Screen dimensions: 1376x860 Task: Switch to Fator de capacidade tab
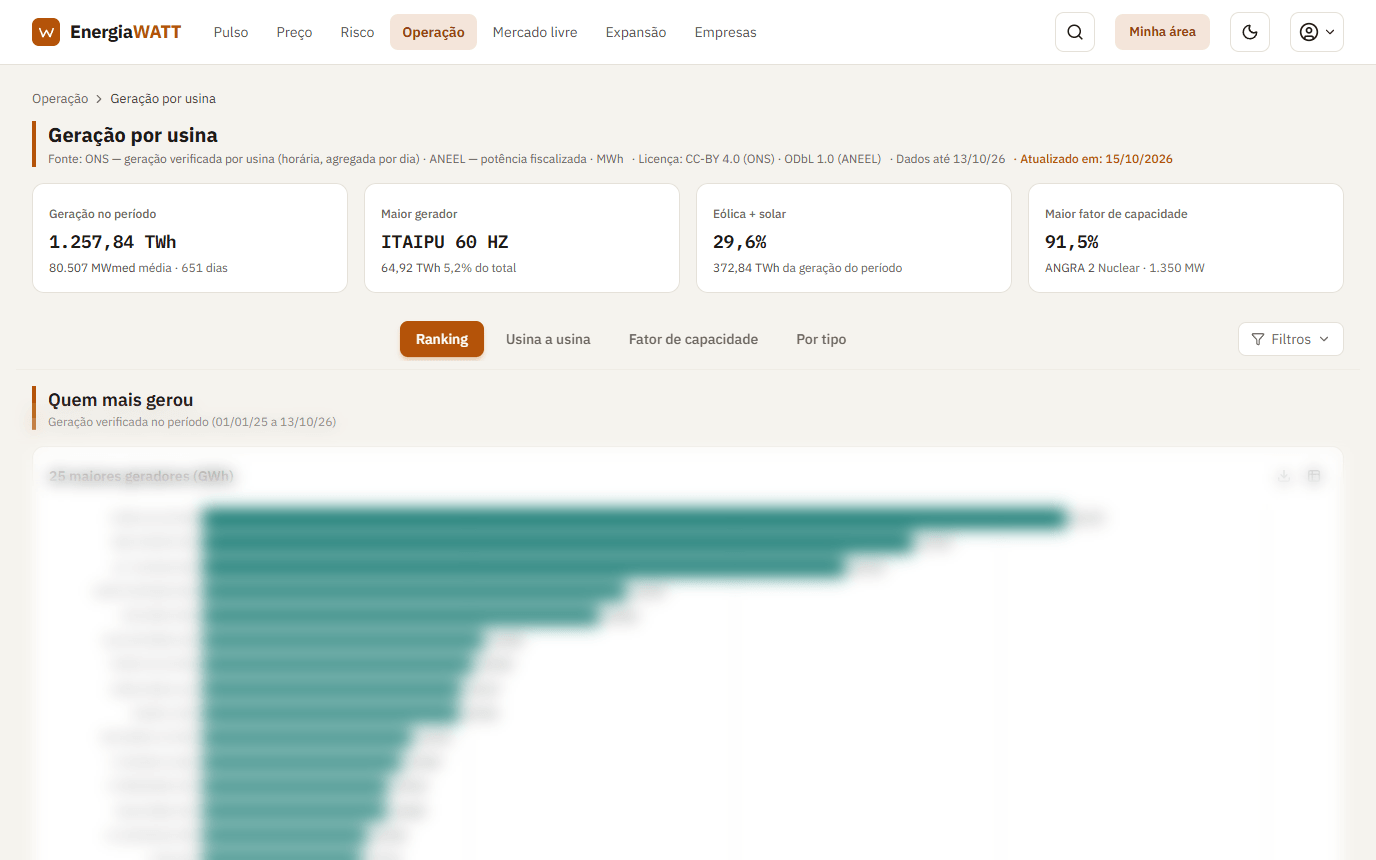(x=693, y=339)
